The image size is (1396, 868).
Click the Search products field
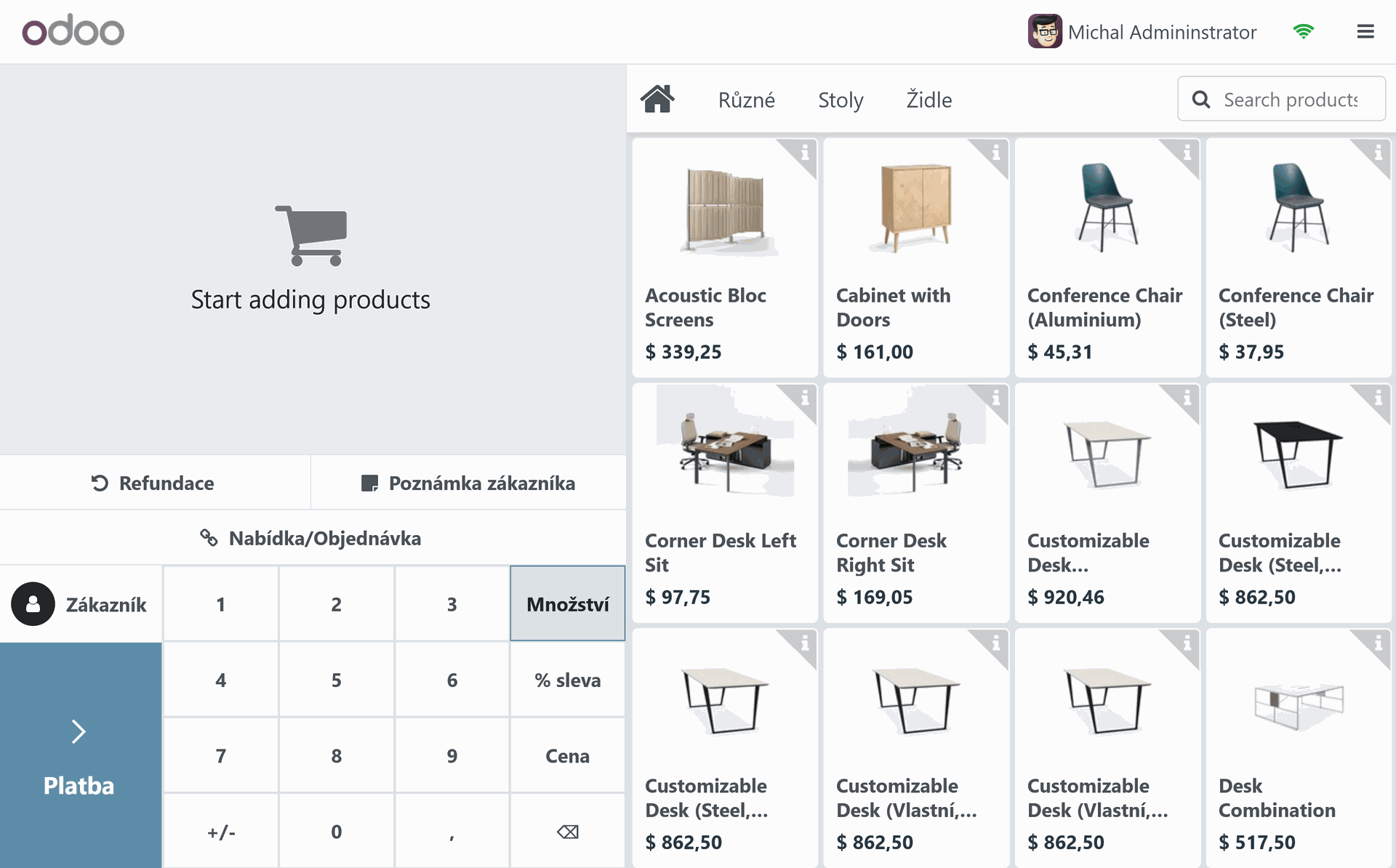pos(1290,100)
